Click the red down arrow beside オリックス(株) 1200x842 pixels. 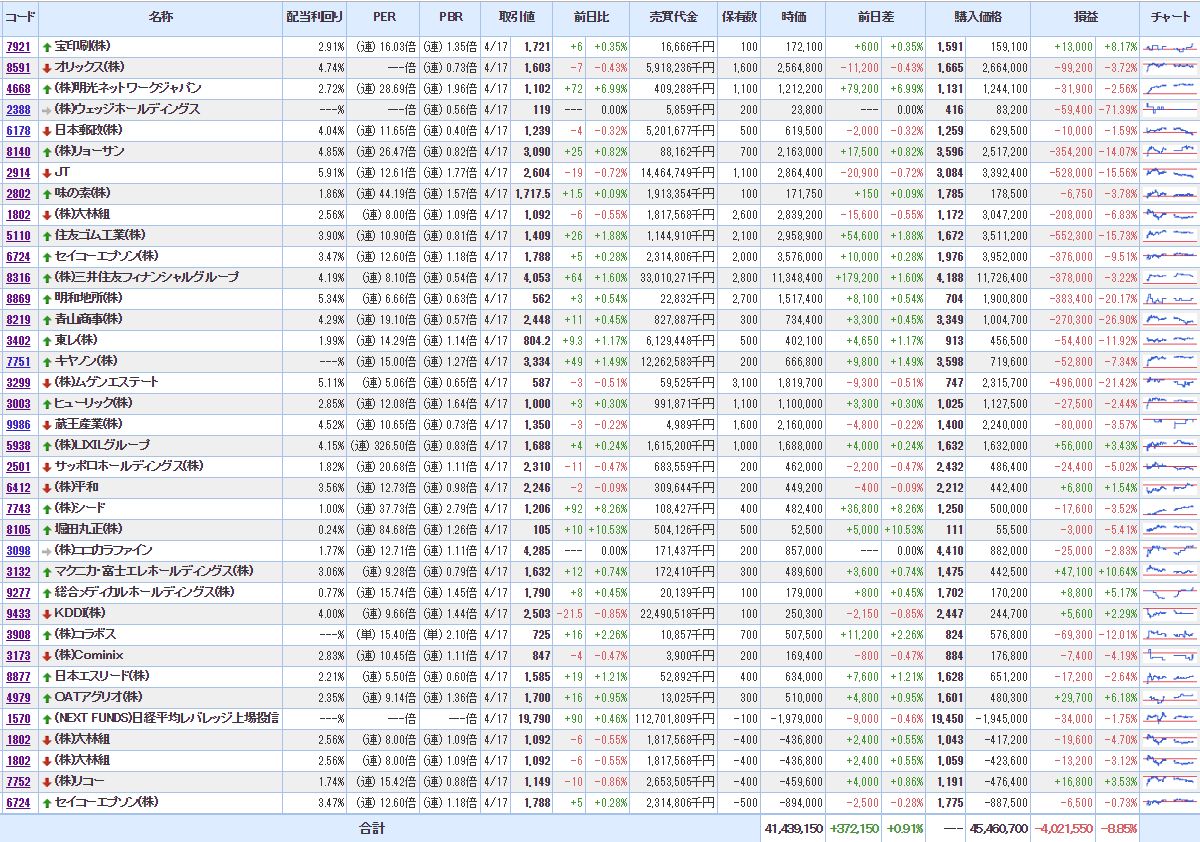(x=47, y=68)
